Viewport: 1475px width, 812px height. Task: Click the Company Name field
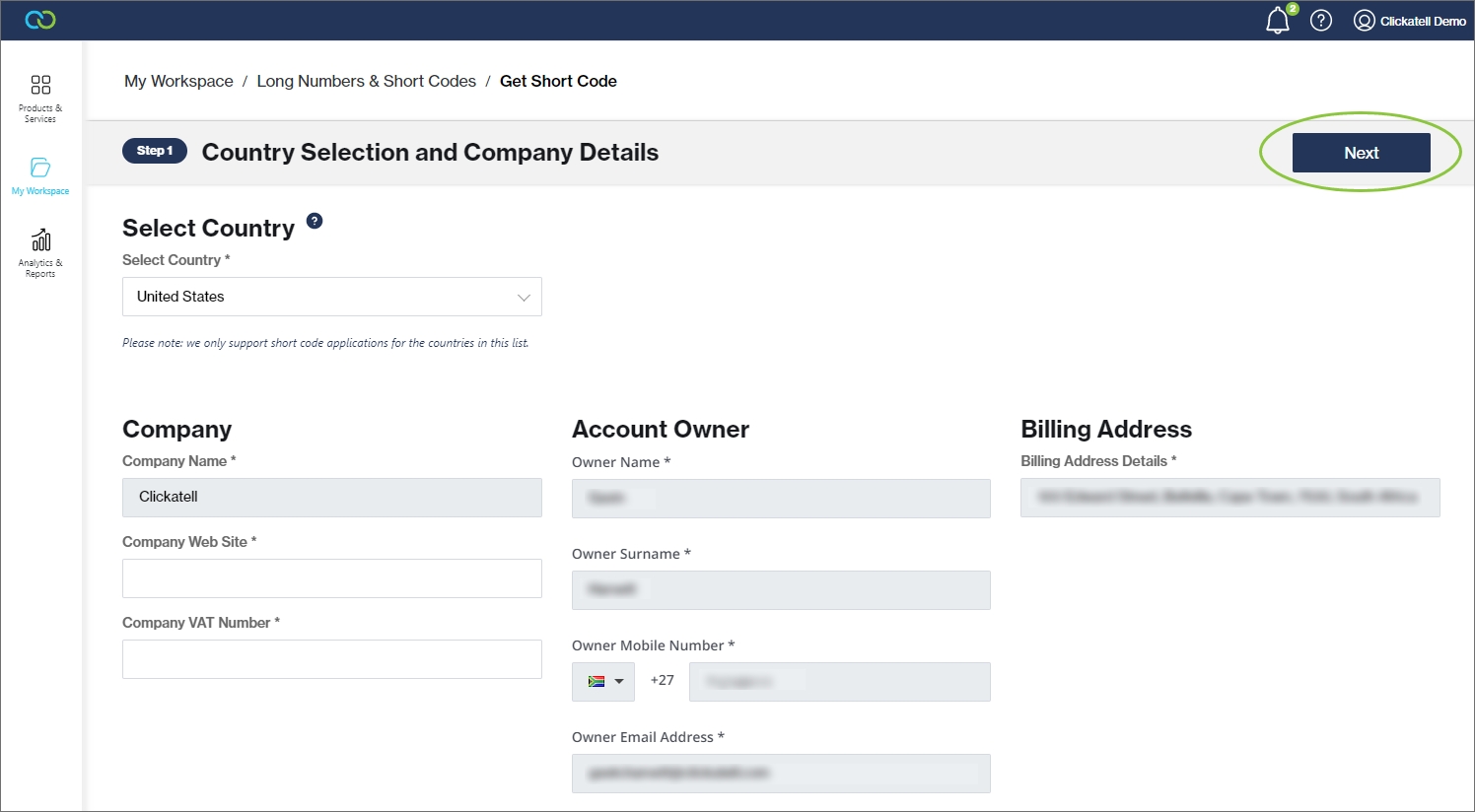tap(331, 498)
